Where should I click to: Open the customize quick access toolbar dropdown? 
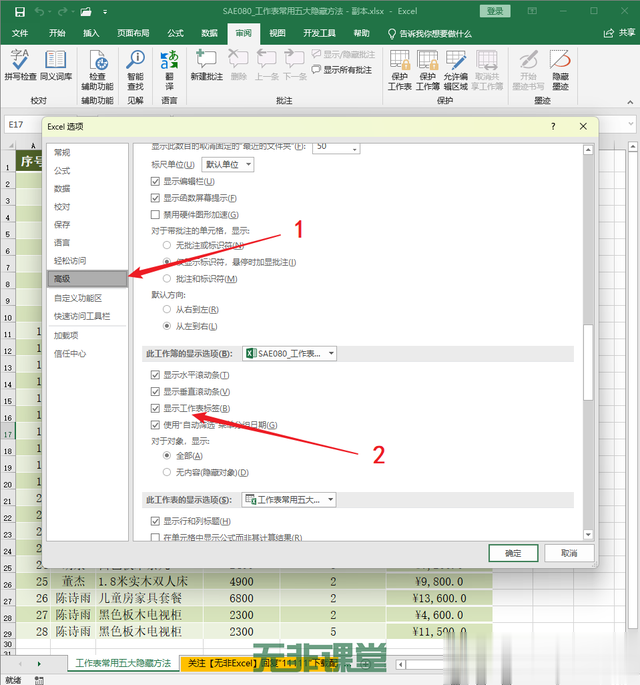[x=105, y=12]
